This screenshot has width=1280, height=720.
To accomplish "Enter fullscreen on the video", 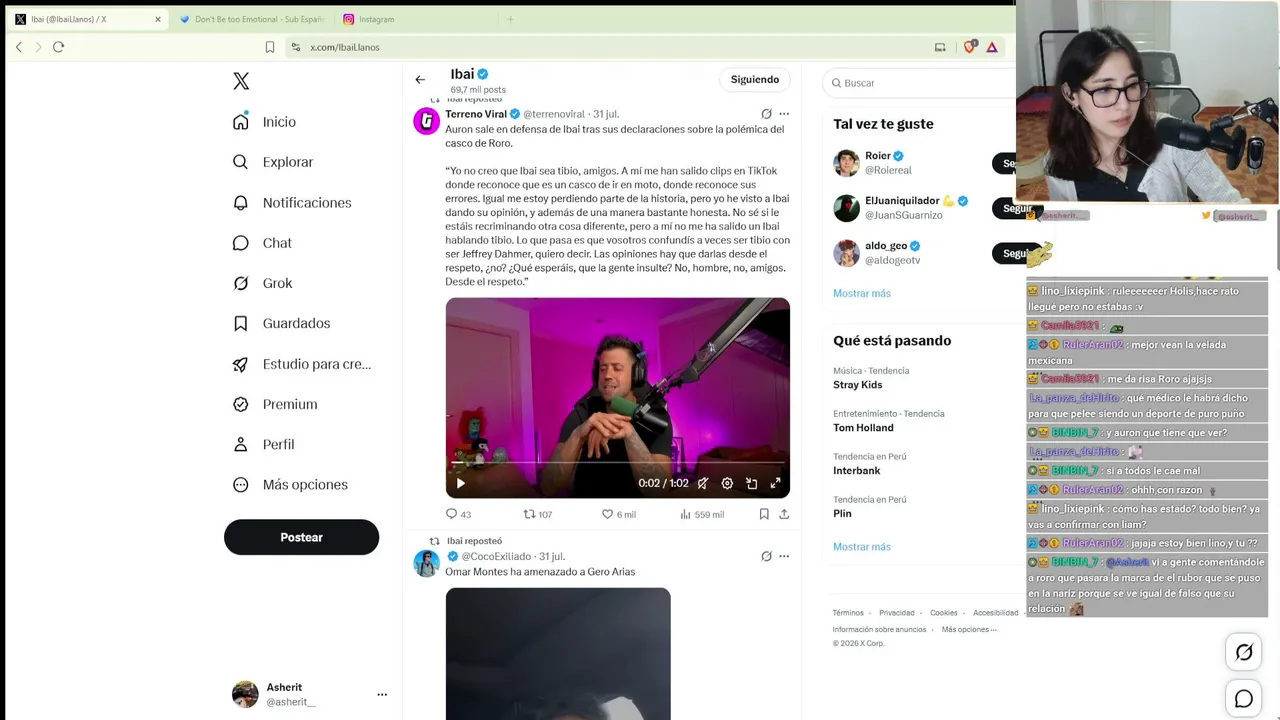I will [x=775, y=483].
